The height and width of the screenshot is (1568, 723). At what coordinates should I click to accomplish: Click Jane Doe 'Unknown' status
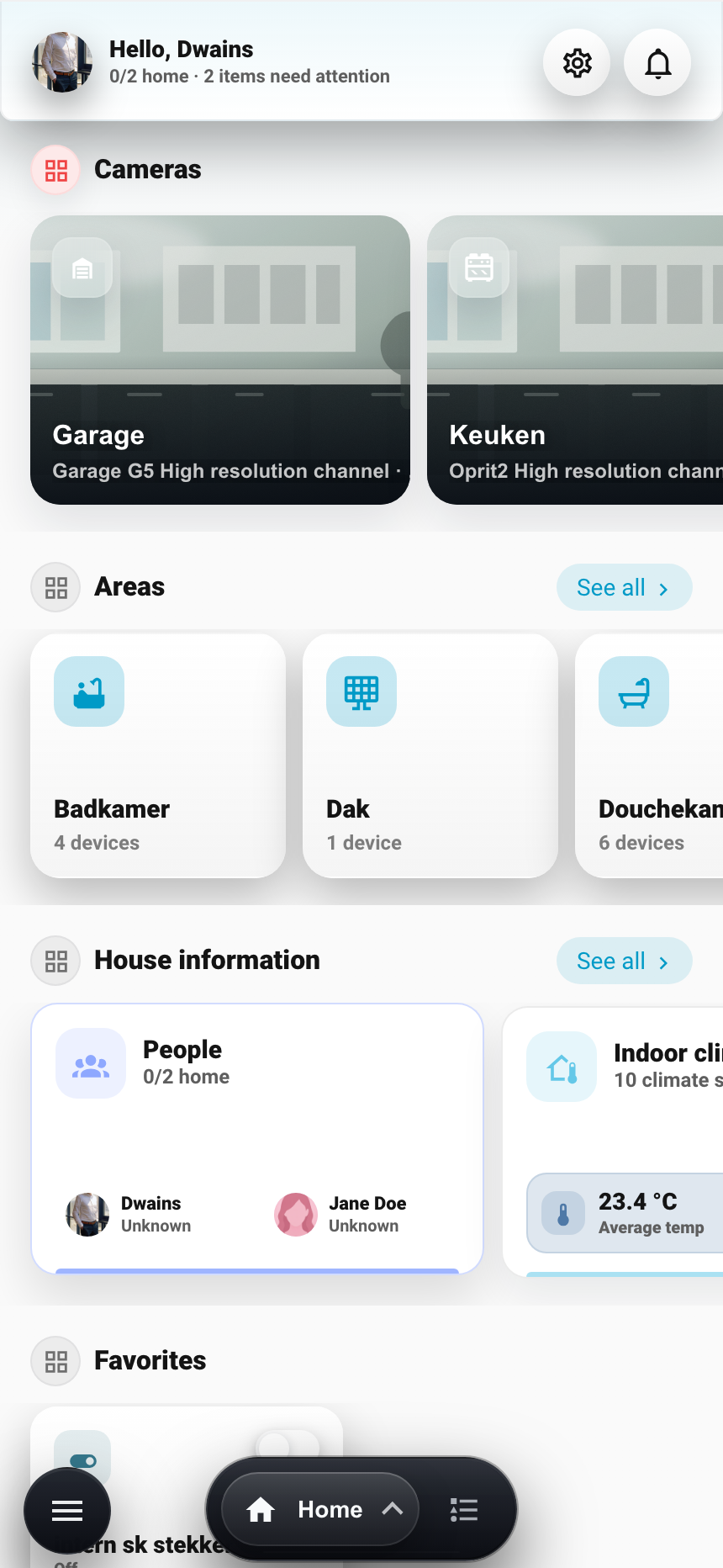(x=364, y=1226)
